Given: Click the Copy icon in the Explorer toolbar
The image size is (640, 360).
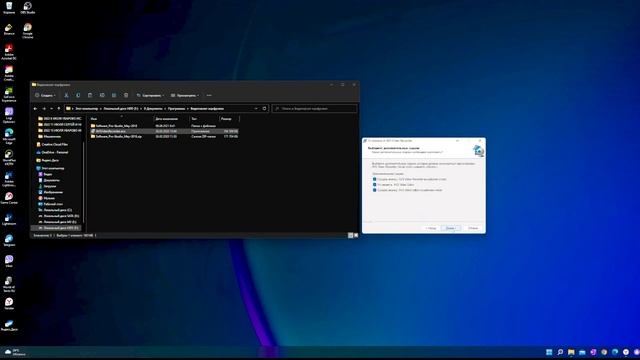Looking at the screenshot, I should (x=78, y=95).
